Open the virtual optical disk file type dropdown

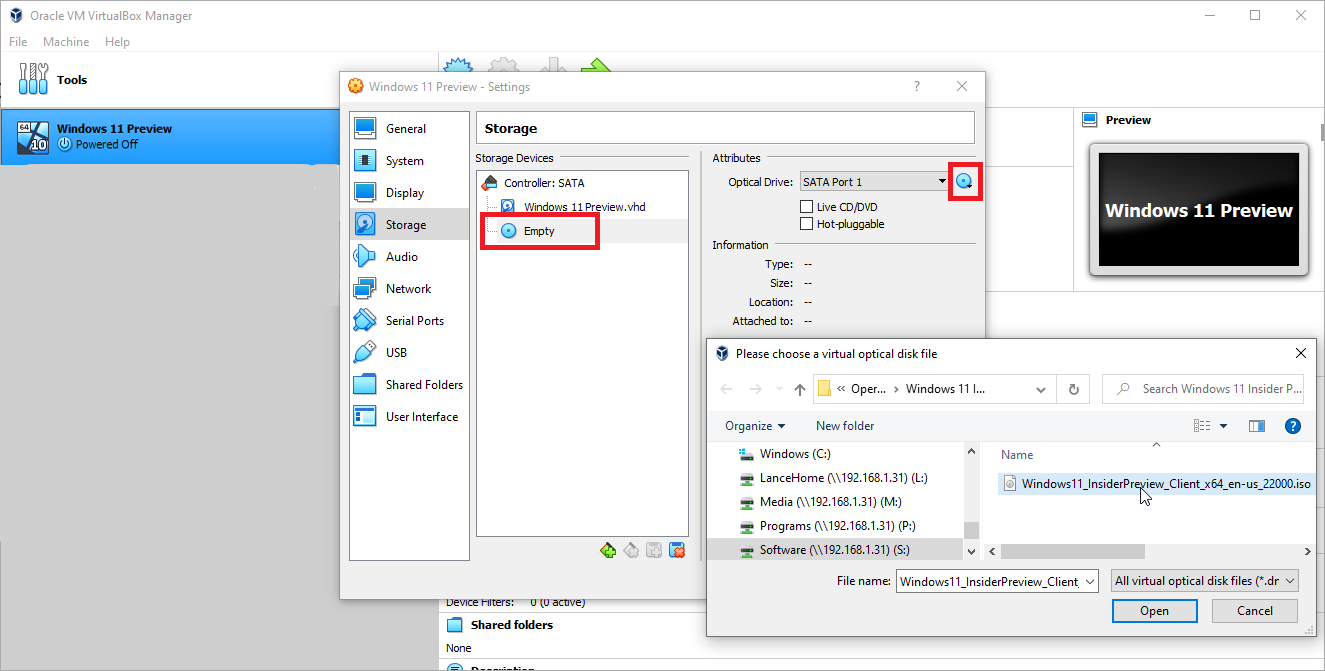coord(1205,581)
